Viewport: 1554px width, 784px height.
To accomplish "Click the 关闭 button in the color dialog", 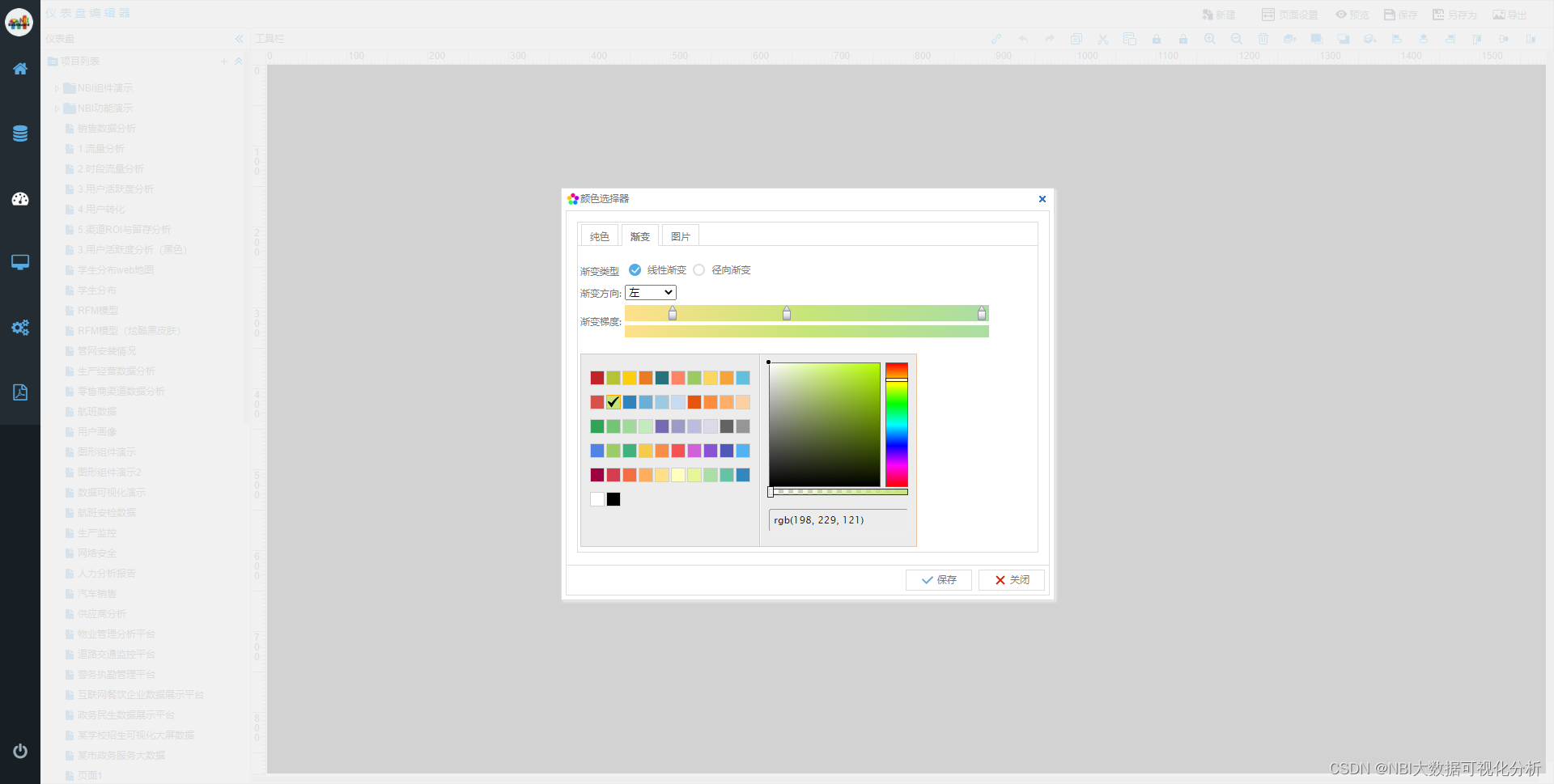I will pos(1012,580).
